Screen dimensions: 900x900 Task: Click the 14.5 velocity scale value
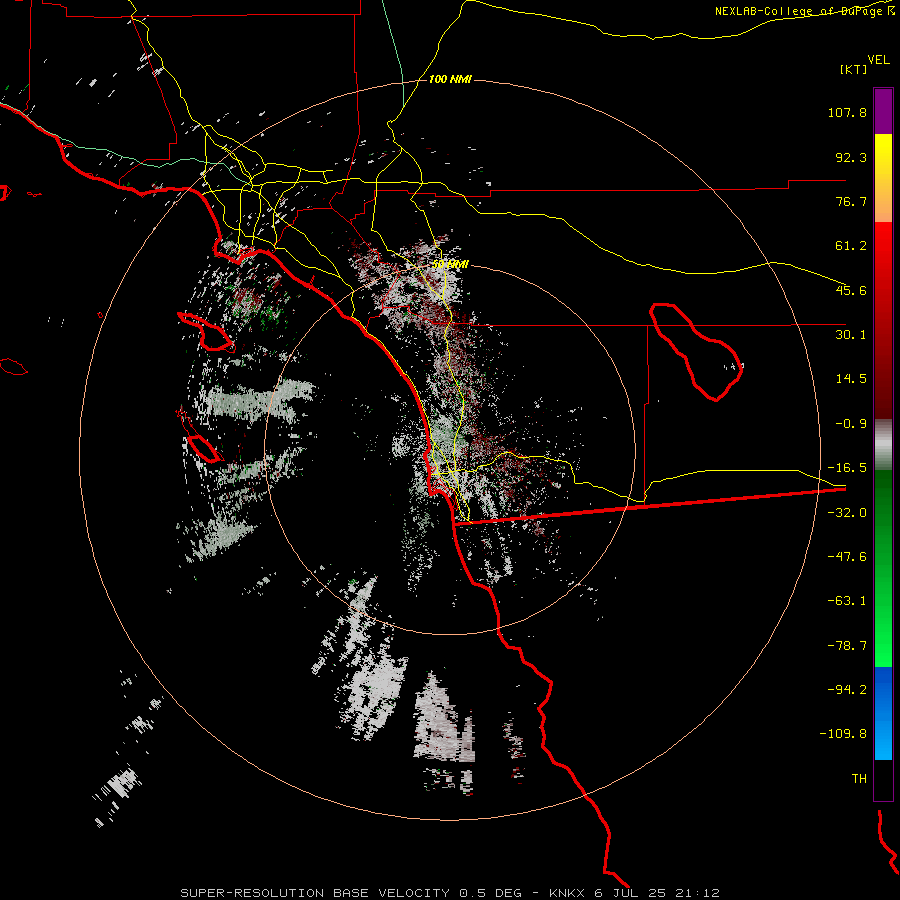(851, 379)
